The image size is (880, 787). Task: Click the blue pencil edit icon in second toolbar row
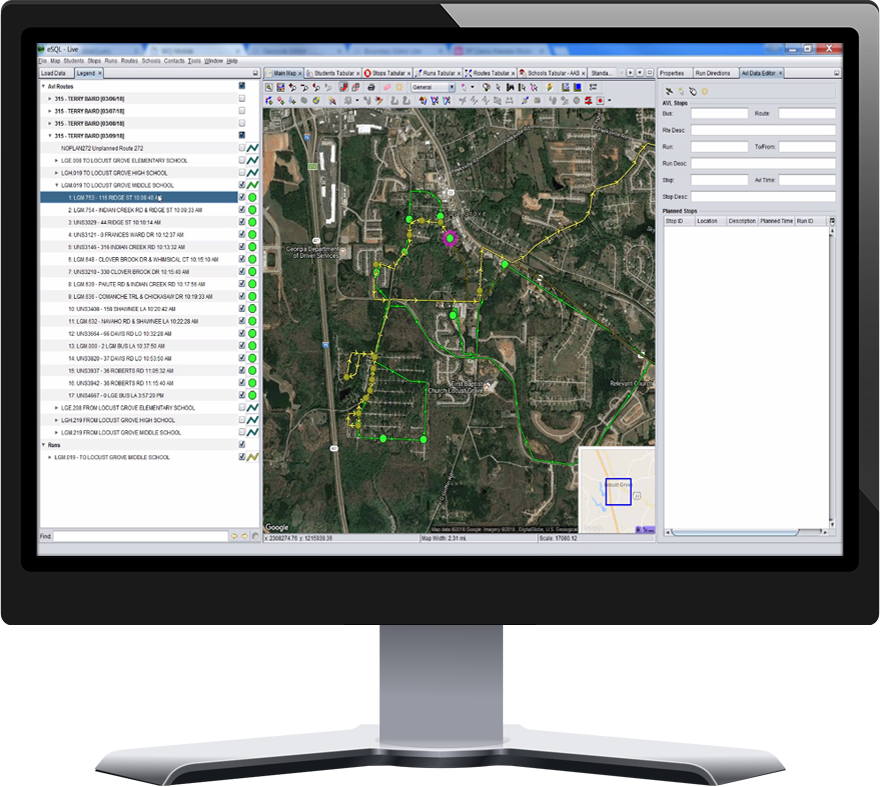[524, 100]
